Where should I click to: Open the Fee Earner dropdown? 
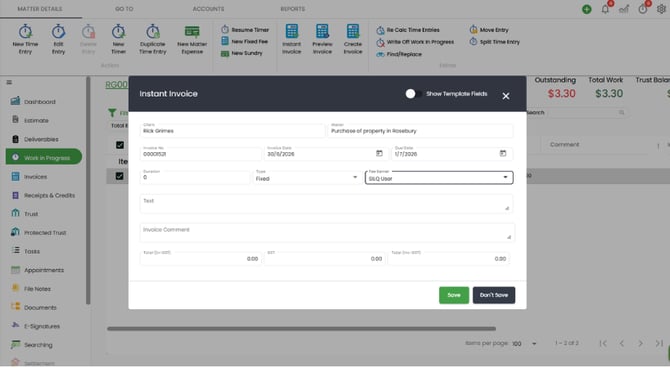point(439,177)
